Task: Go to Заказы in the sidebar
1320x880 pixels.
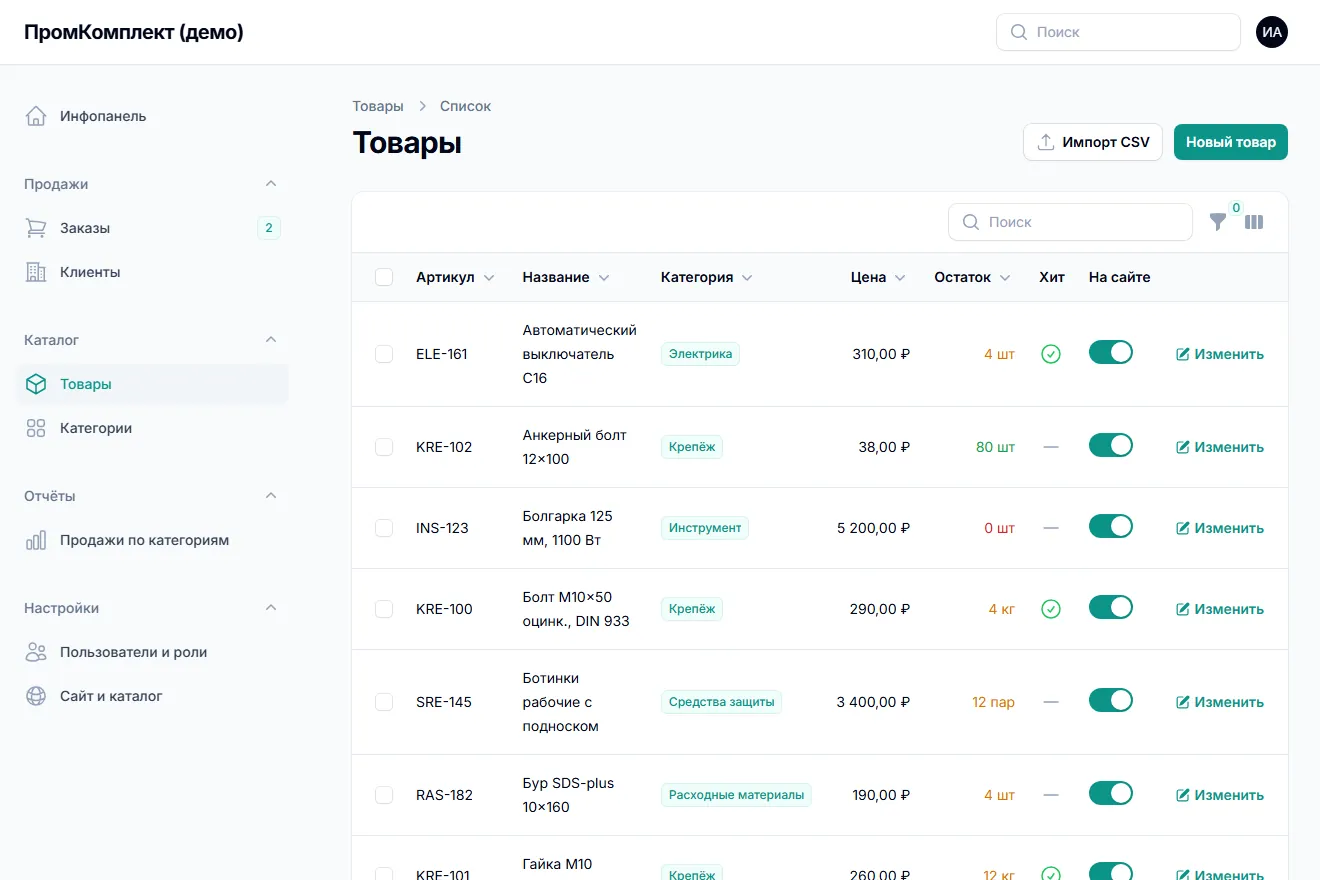Action: click(152, 228)
